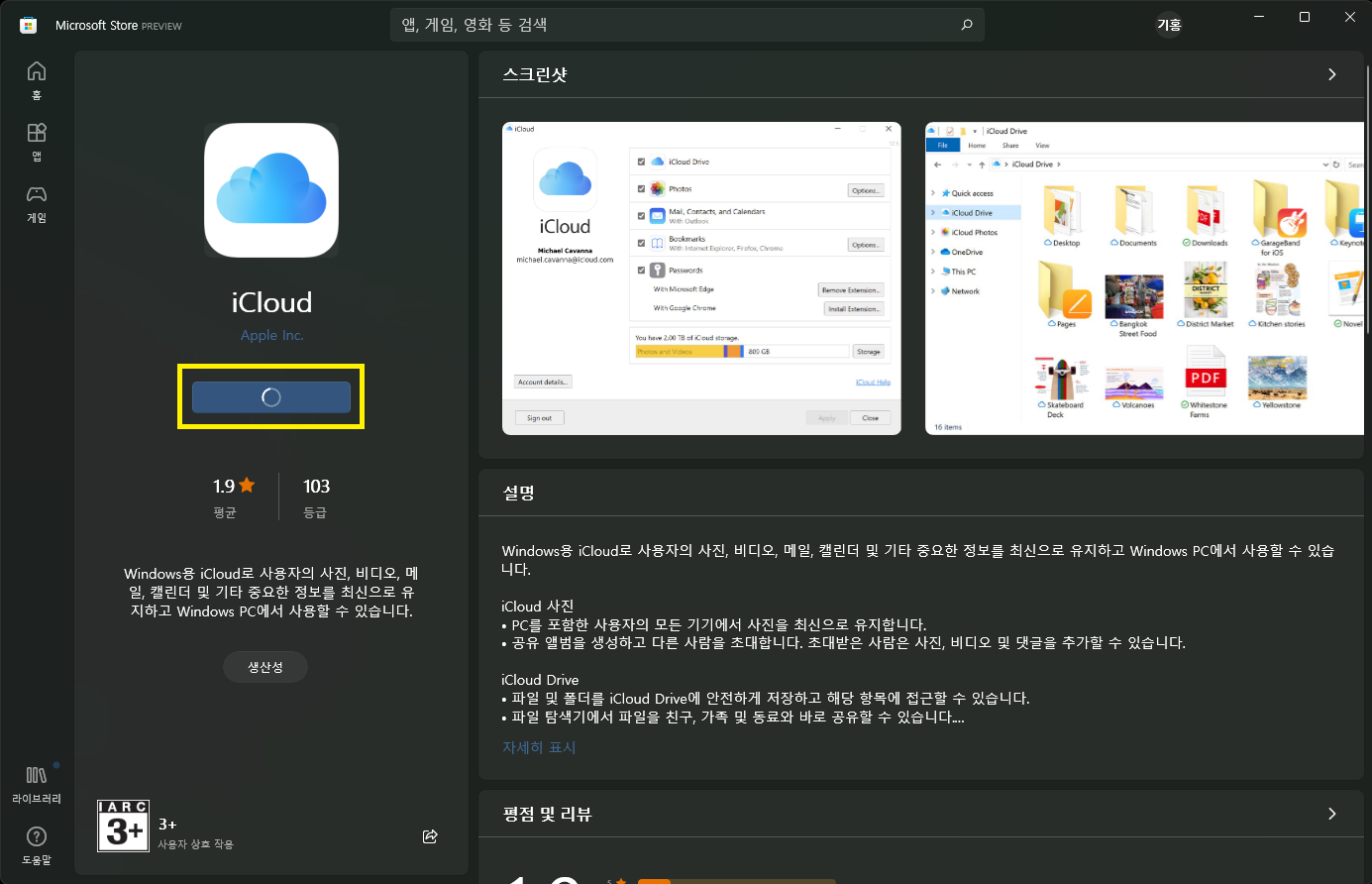Viewport: 1372px width, 884px height.
Task: Click the share icon under app details
Action: click(430, 836)
